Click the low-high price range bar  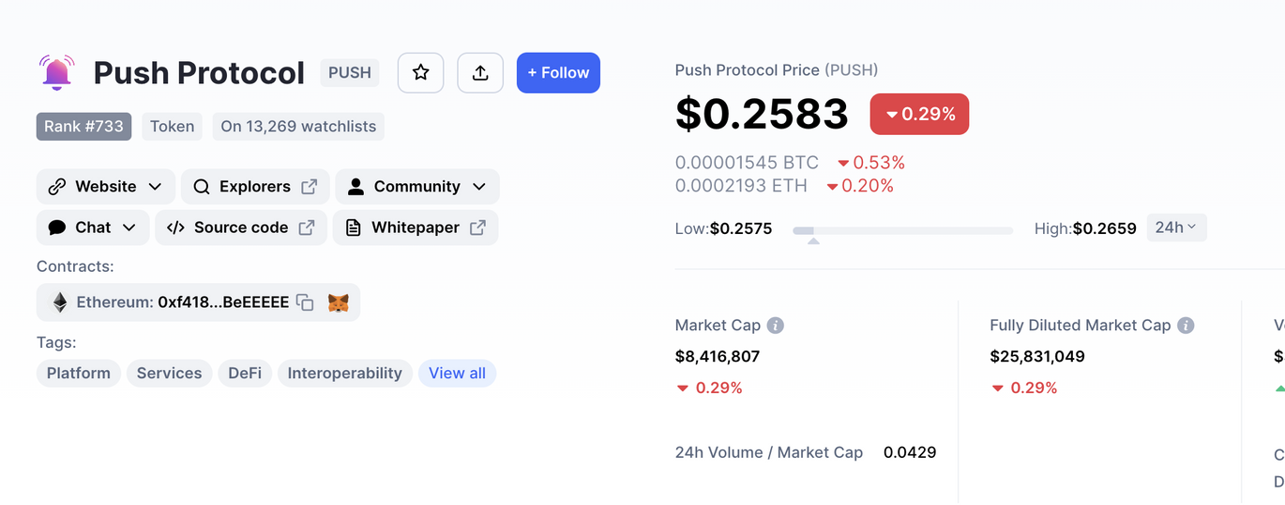(x=903, y=231)
